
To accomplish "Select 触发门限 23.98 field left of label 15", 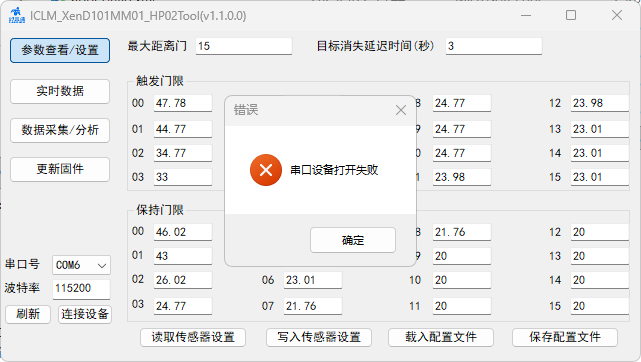I will point(462,177).
